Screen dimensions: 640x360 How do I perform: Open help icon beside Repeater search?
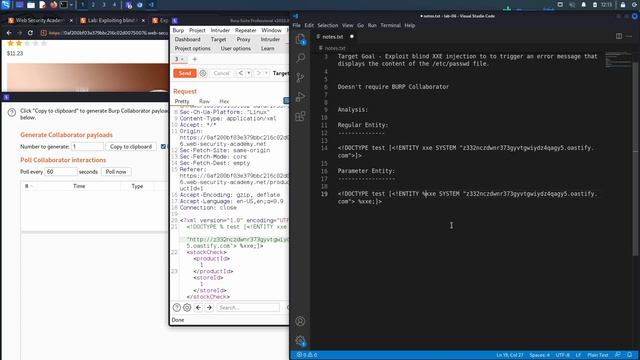177,307
